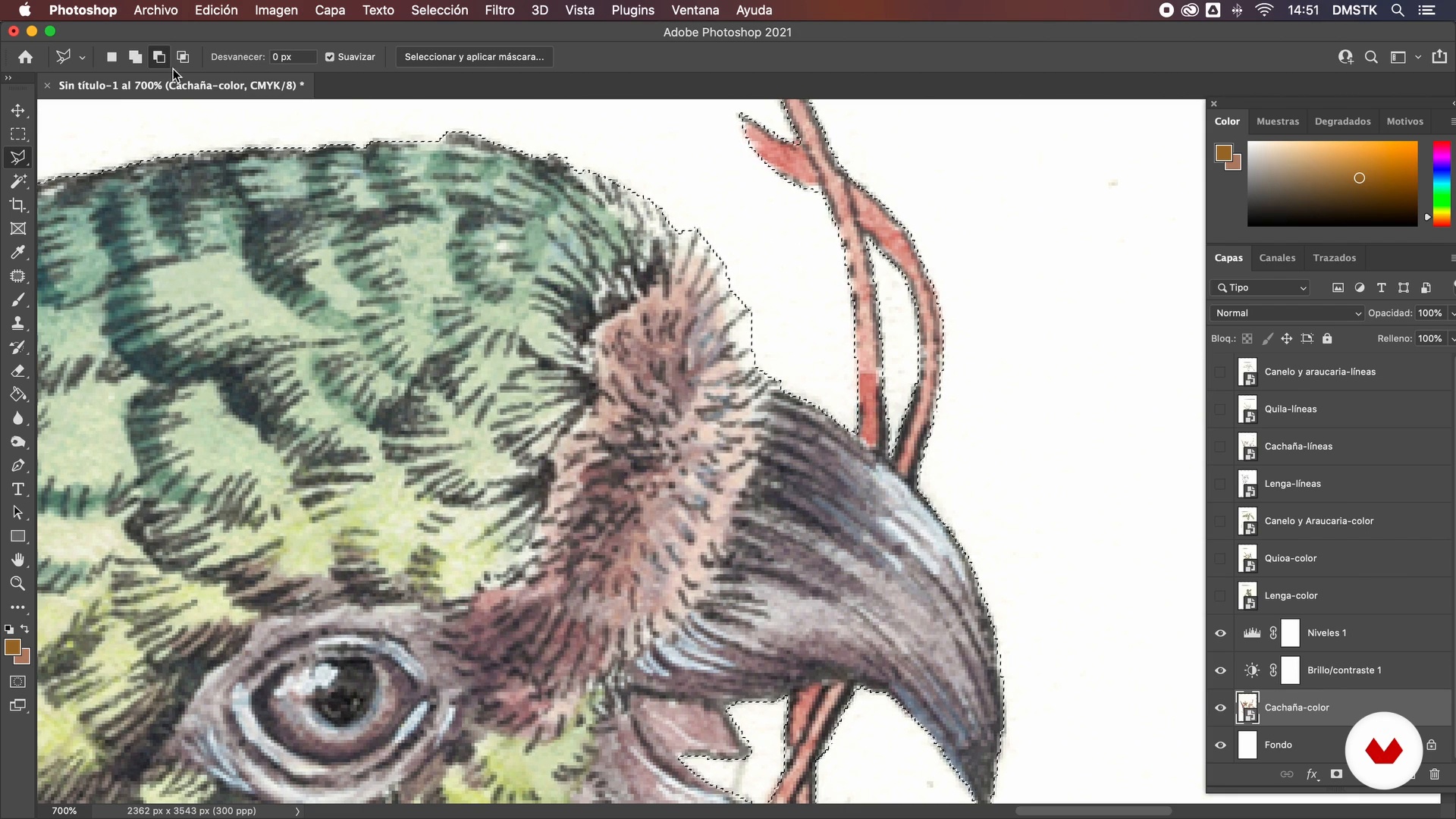1456x819 pixels.
Task: Choose Subtract from Selection mode icon
Action: 159,57
